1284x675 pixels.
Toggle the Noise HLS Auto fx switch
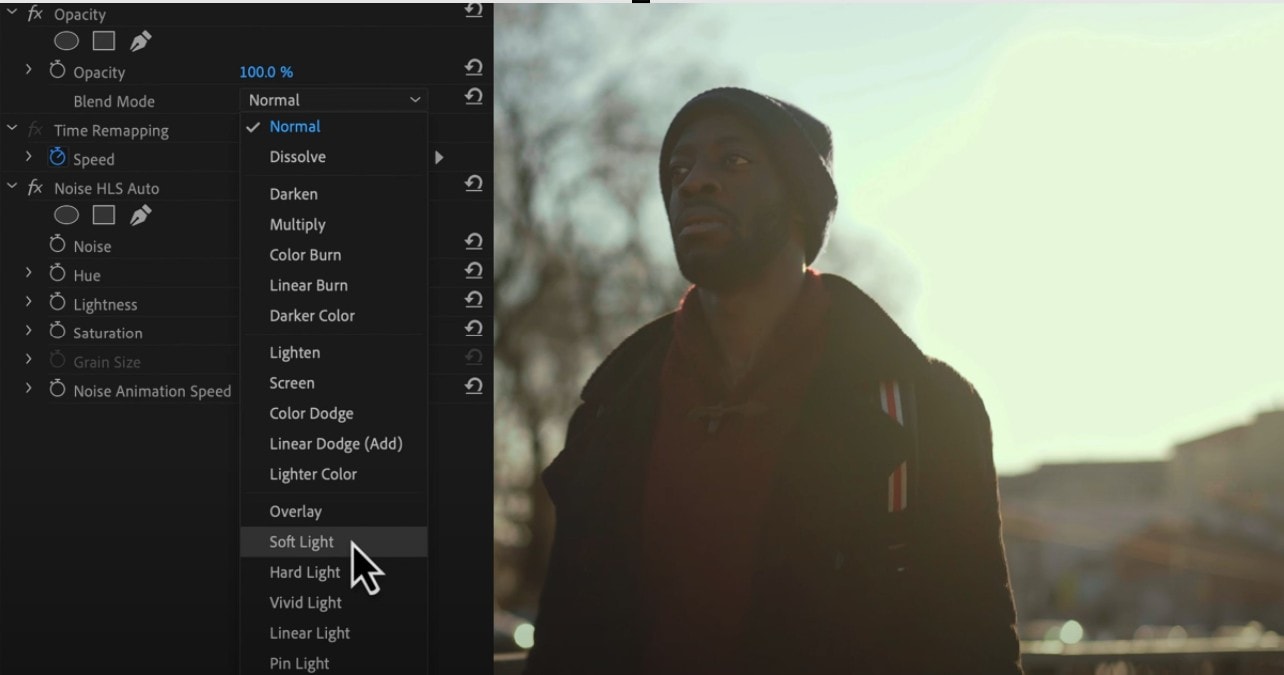[x=35, y=188]
